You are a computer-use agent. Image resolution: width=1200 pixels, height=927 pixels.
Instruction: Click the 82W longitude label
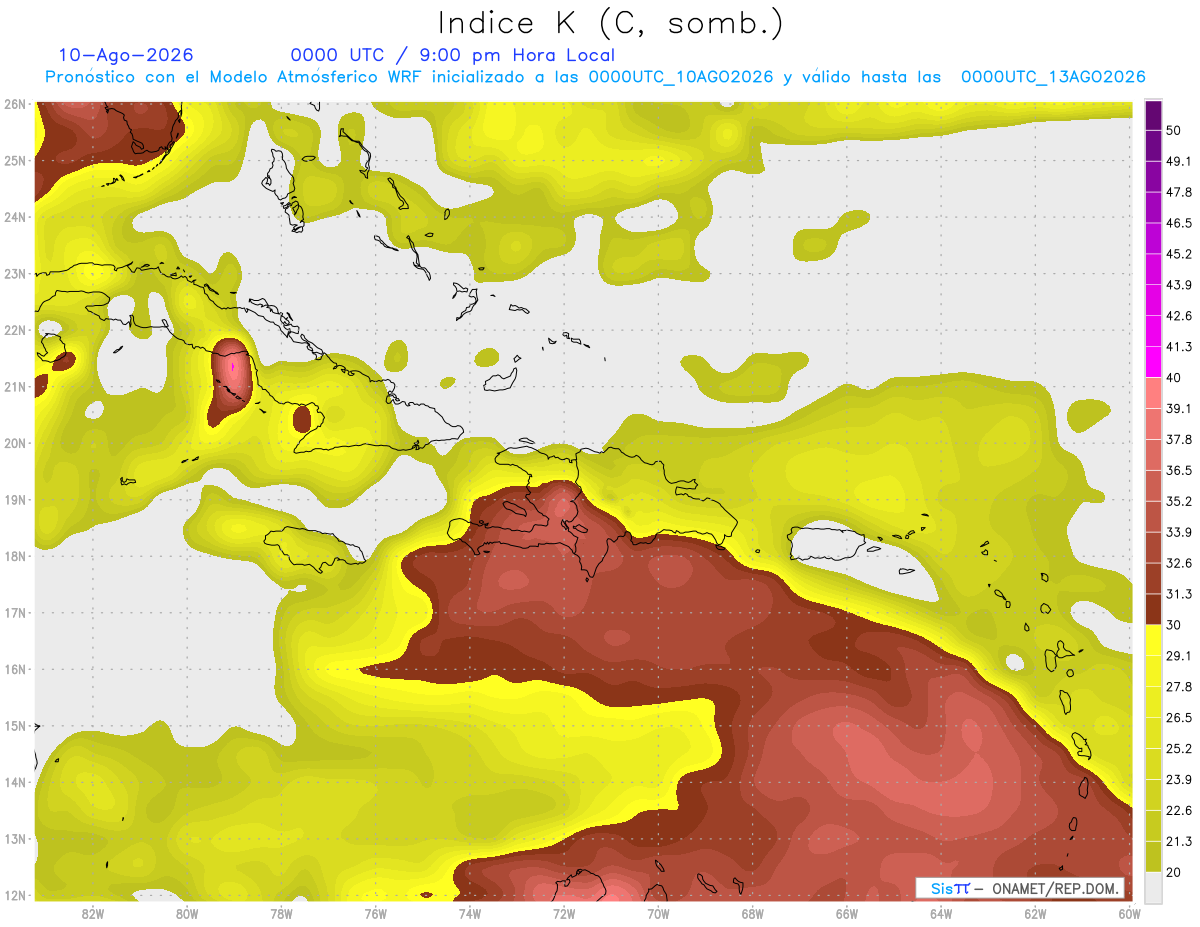[93, 914]
